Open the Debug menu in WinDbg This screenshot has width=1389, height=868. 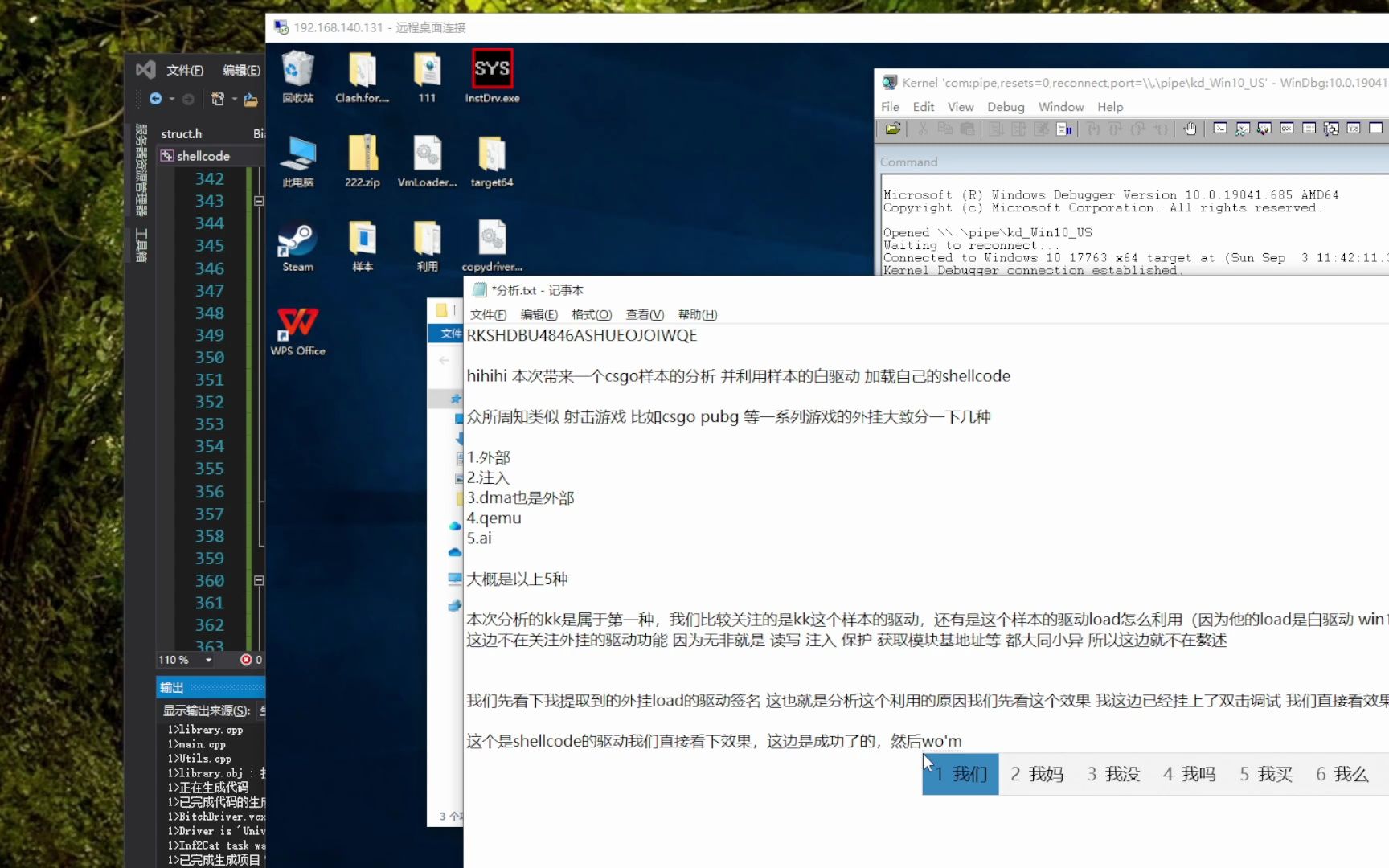pos(1006,106)
